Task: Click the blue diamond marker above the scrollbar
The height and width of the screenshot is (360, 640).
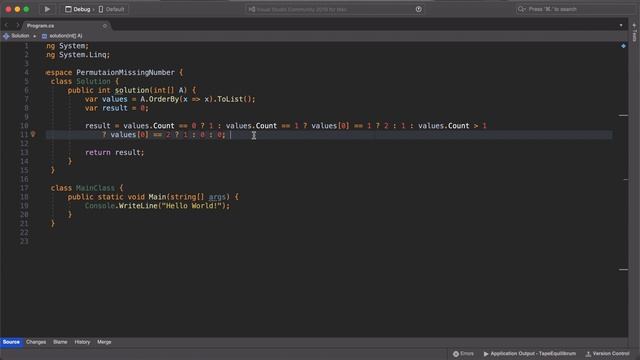Action: [623, 46]
